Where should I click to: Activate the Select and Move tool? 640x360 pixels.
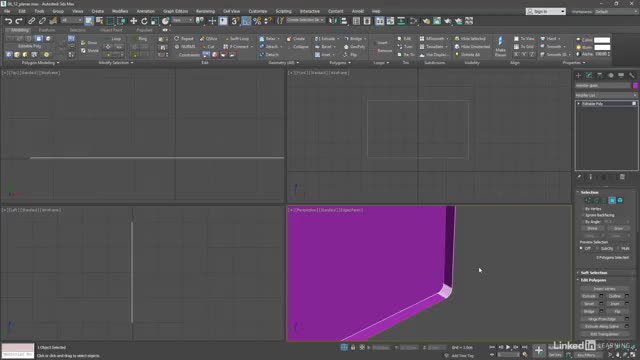pyautogui.click(x=133, y=21)
